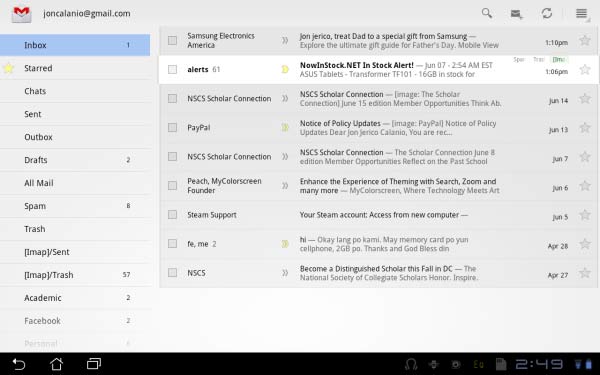Tick the NSCS Scholar Connection Jun 14 checkbox

point(173,98)
